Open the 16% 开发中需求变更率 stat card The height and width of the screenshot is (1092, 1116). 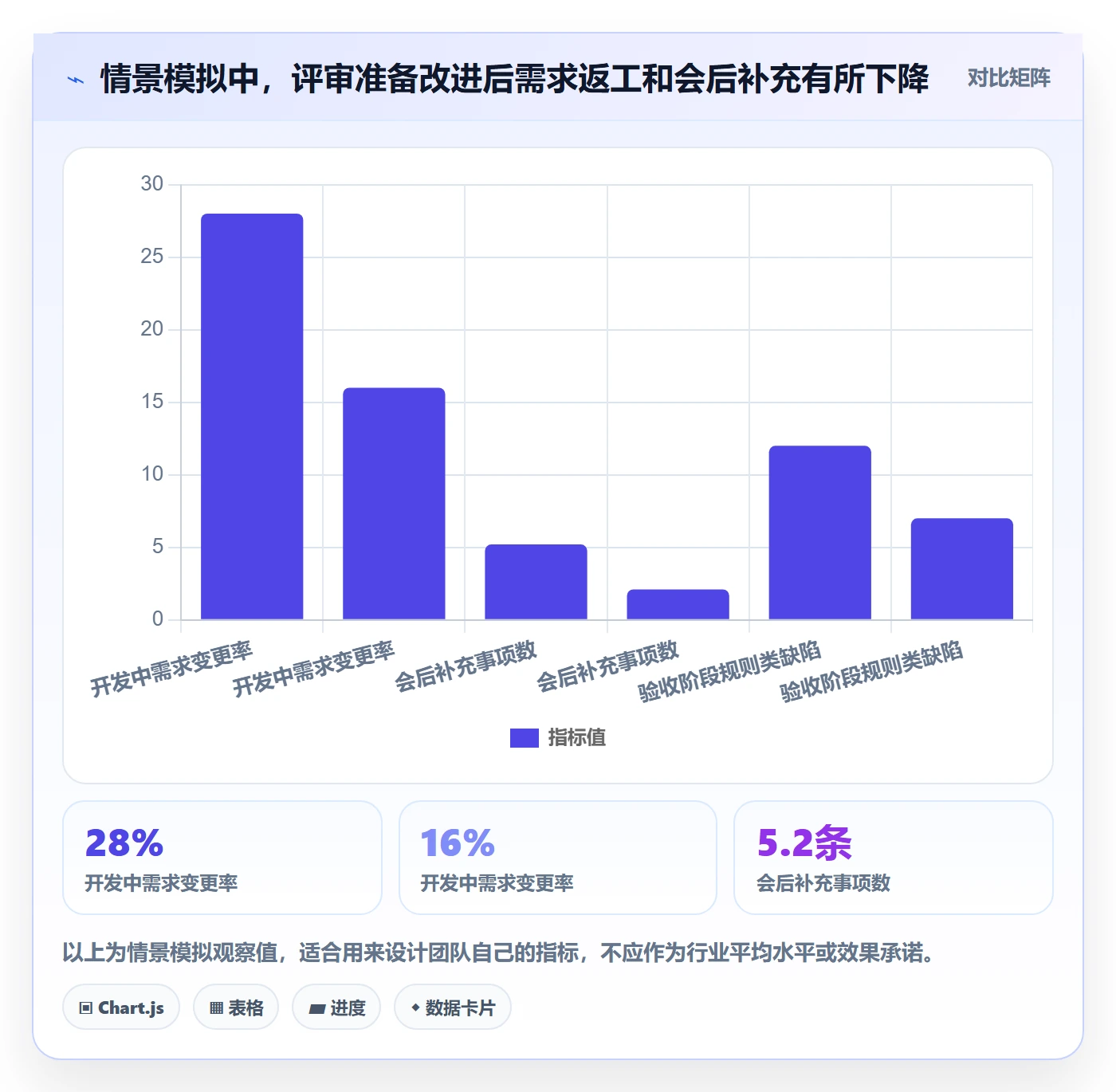(558, 858)
